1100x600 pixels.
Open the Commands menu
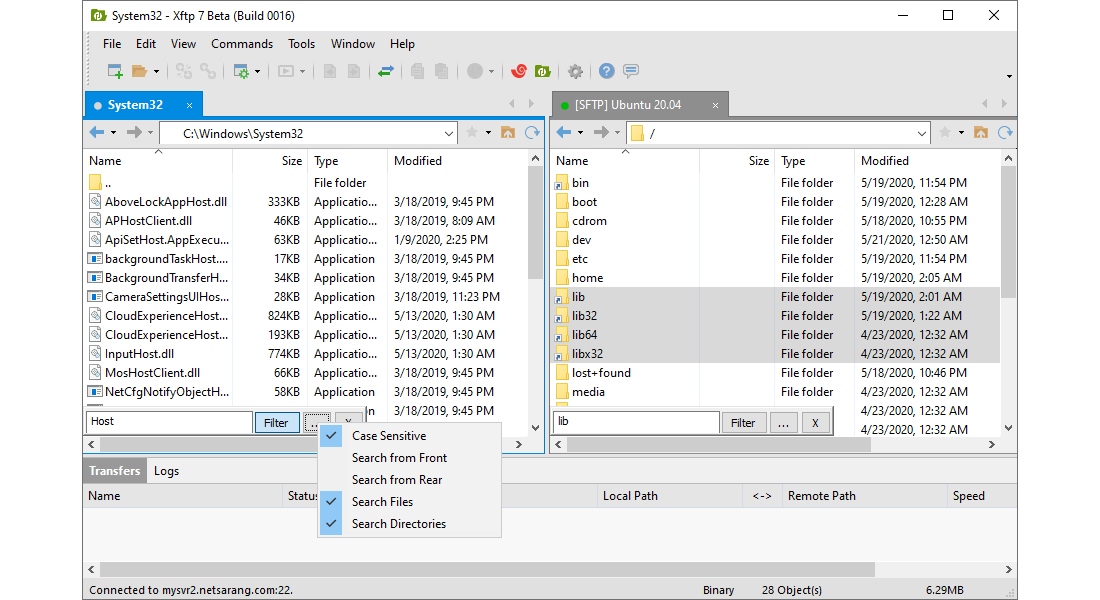[242, 44]
